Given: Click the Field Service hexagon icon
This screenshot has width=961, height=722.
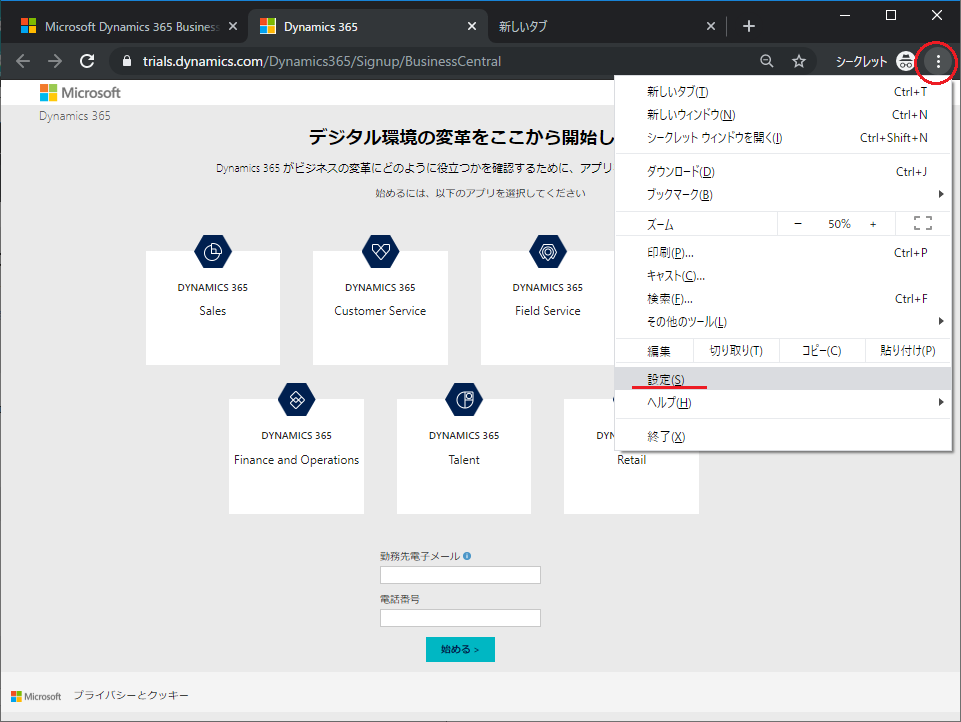Looking at the screenshot, I should click(x=548, y=251).
